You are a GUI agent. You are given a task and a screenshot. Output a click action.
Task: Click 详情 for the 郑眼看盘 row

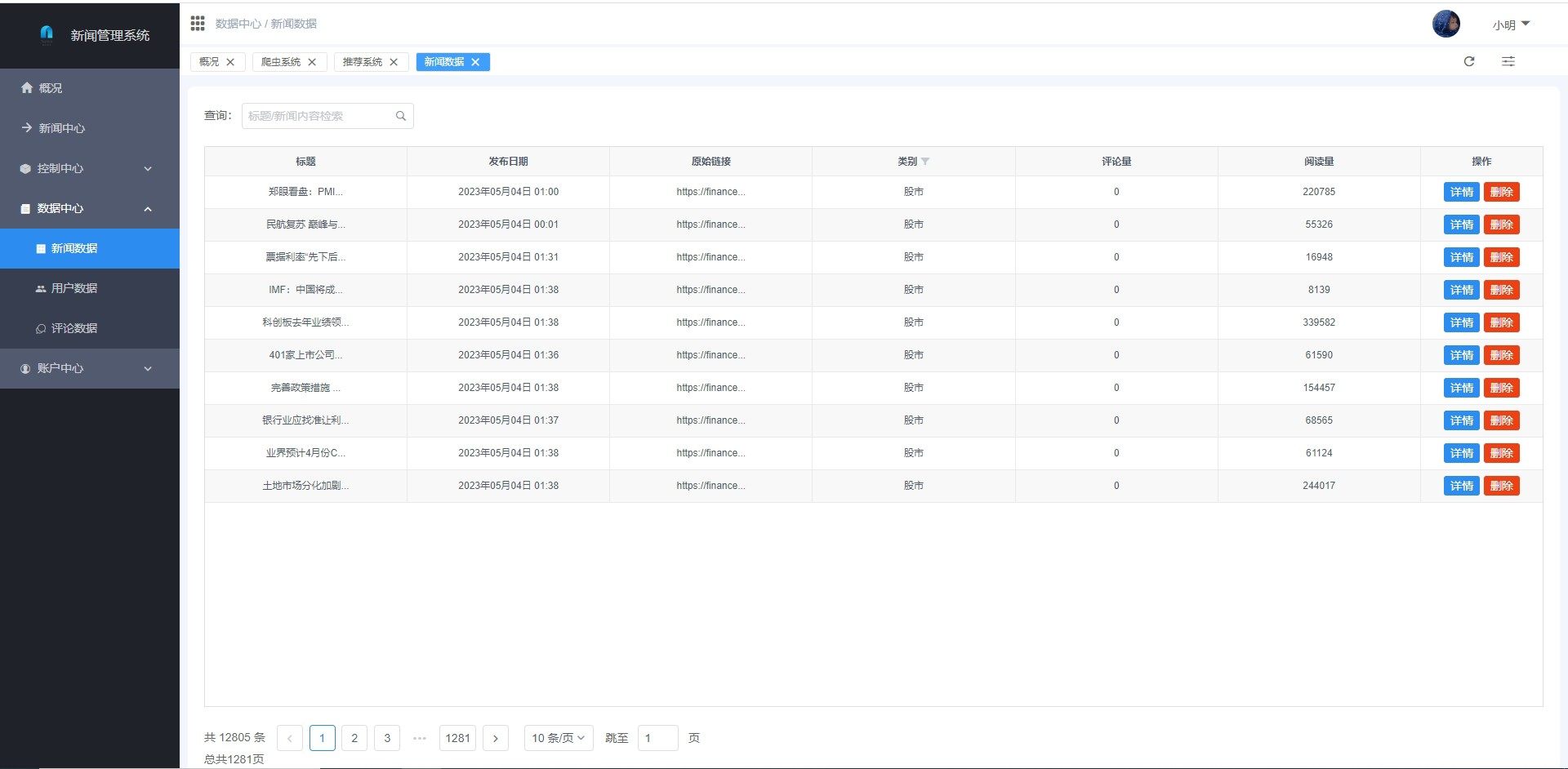point(1461,192)
